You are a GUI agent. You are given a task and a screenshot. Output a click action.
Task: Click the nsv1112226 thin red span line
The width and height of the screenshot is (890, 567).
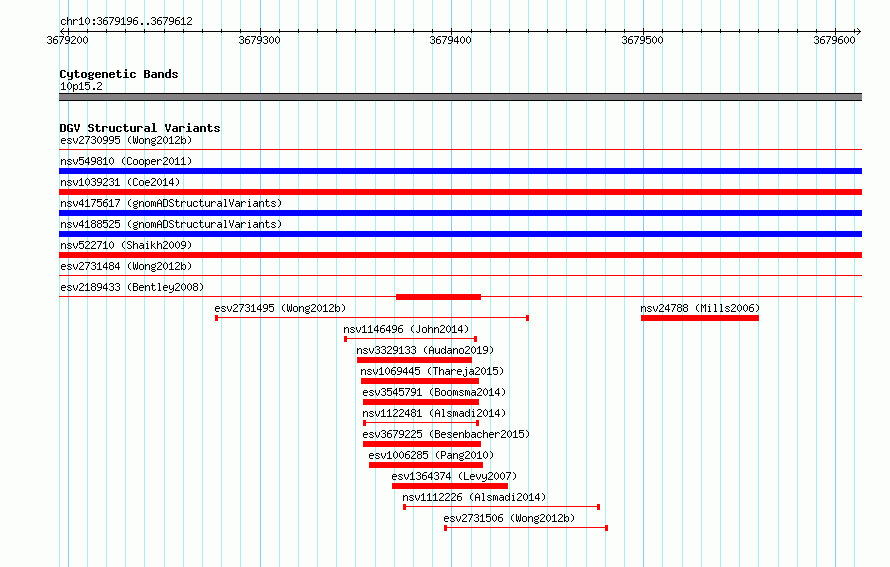click(501, 507)
